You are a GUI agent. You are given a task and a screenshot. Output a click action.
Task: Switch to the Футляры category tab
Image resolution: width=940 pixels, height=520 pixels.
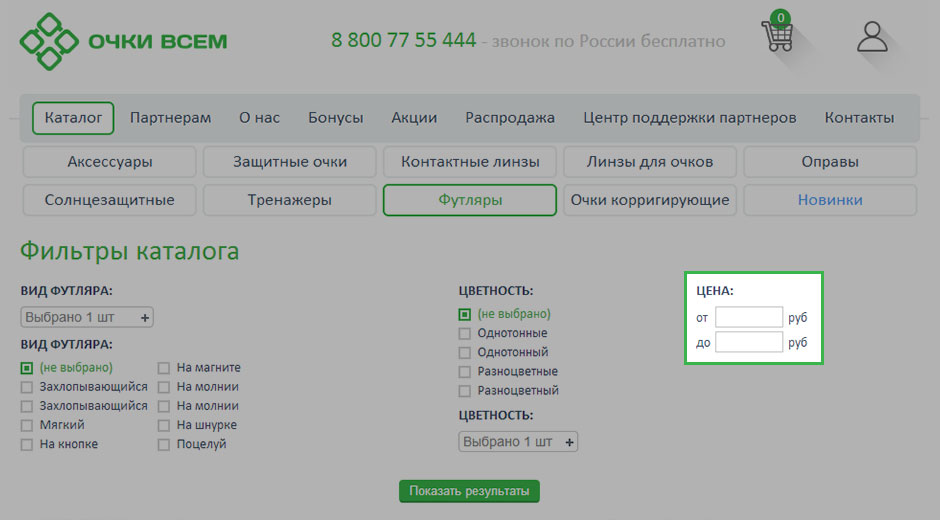470,200
